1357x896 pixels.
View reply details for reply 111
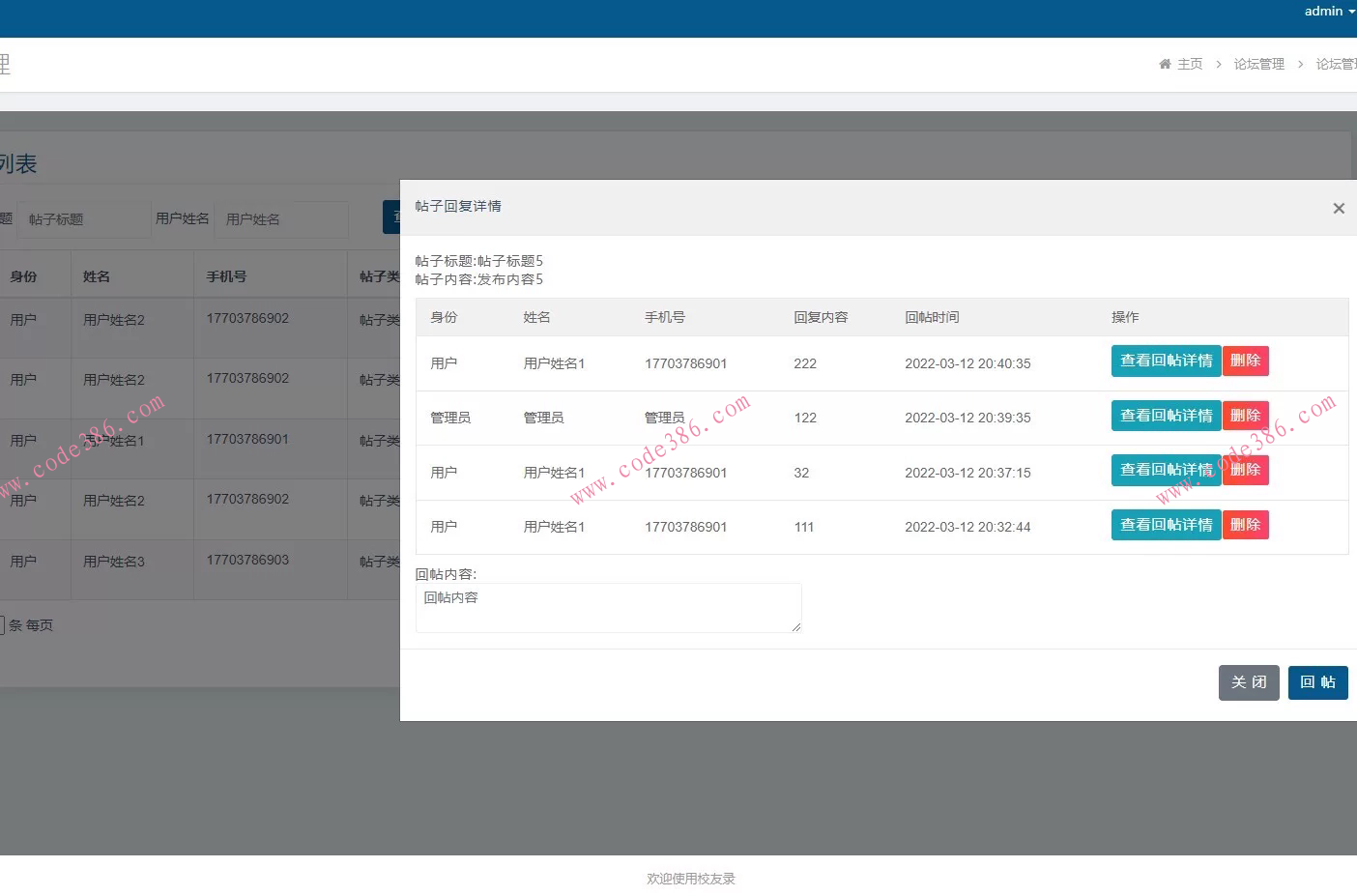coord(1166,525)
